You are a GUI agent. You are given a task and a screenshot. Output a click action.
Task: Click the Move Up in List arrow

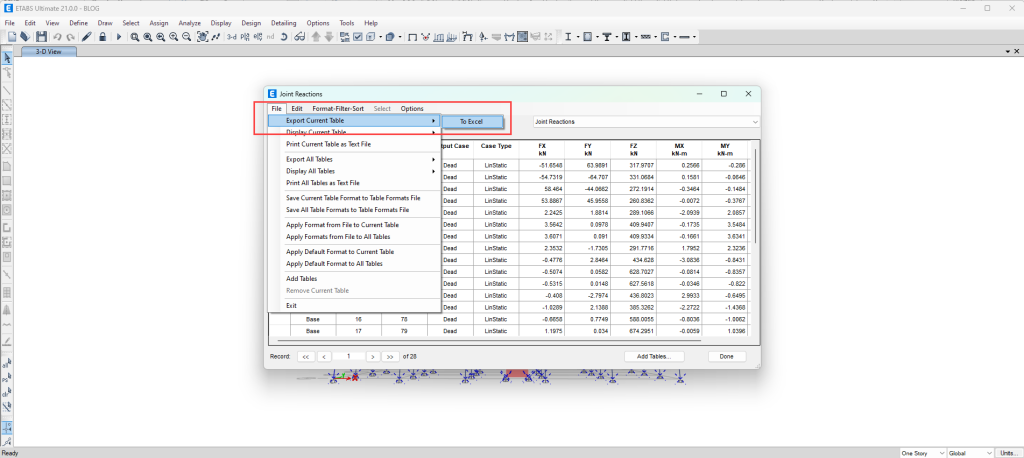click(x=316, y=37)
